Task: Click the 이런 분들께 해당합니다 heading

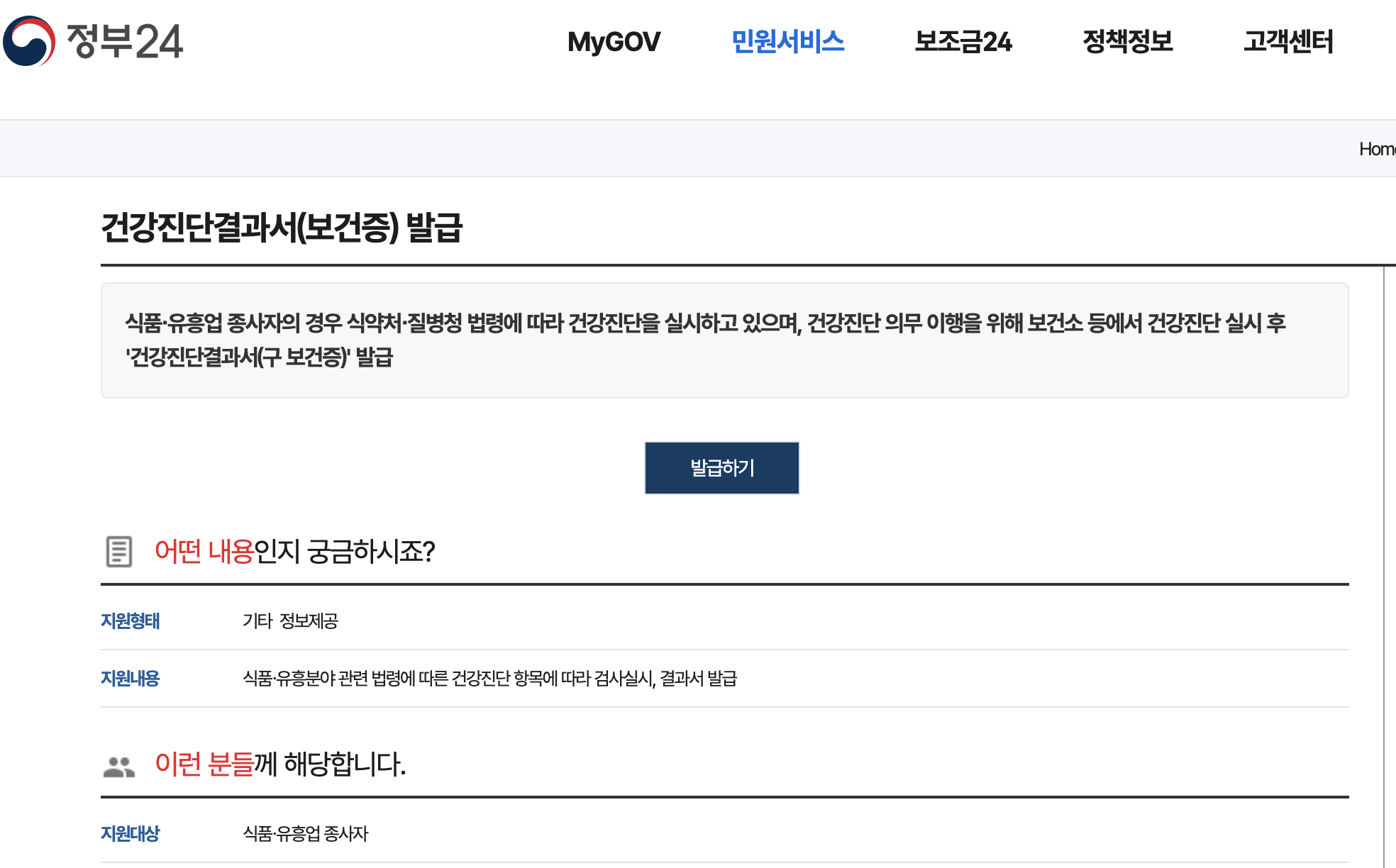Action: [x=280, y=764]
